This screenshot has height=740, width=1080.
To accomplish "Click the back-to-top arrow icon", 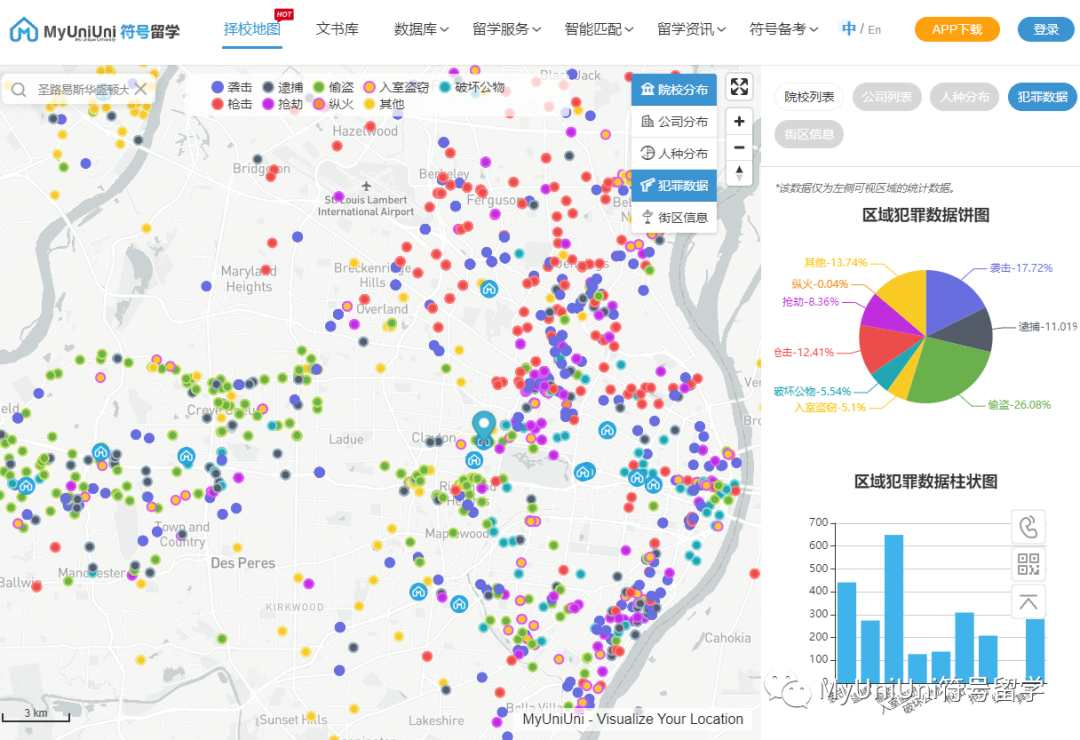I will tap(1028, 602).
